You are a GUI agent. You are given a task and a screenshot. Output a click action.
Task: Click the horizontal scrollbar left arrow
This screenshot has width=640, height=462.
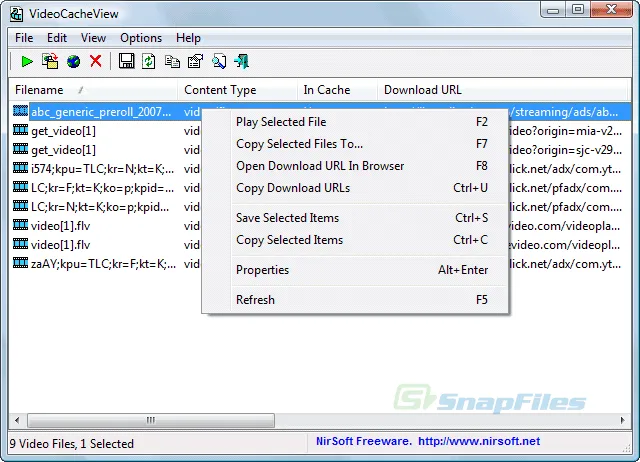pyautogui.click(x=17, y=420)
